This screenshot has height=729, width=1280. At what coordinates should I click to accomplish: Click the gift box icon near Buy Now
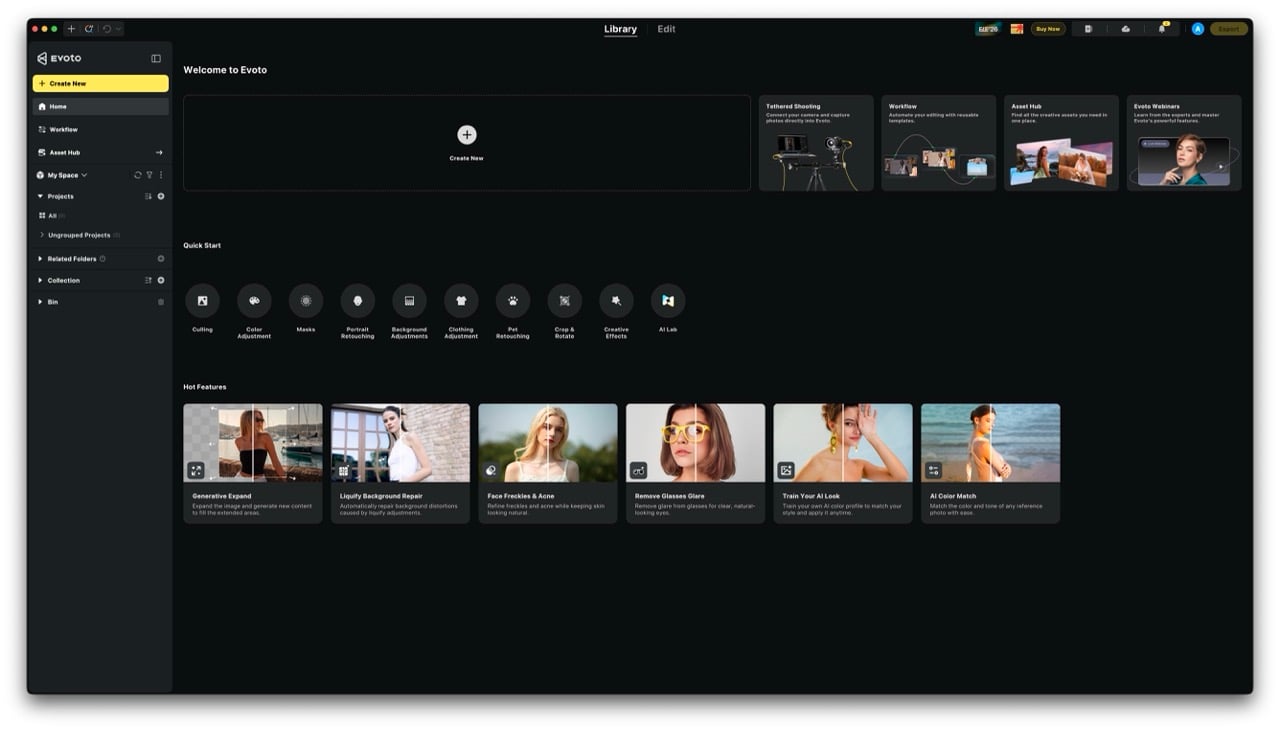click(1017, 29)
